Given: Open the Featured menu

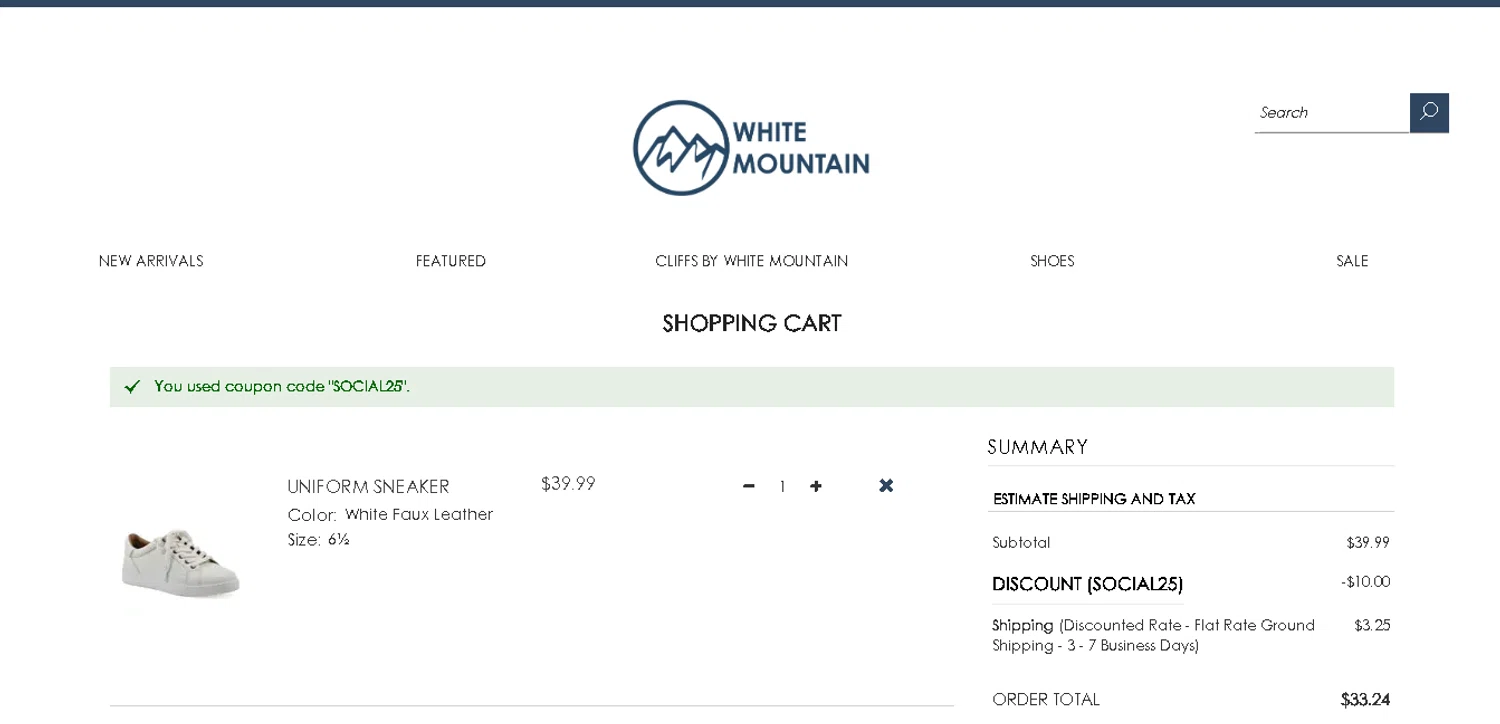Looking at the screenshot, I should (x=451, y=261).
